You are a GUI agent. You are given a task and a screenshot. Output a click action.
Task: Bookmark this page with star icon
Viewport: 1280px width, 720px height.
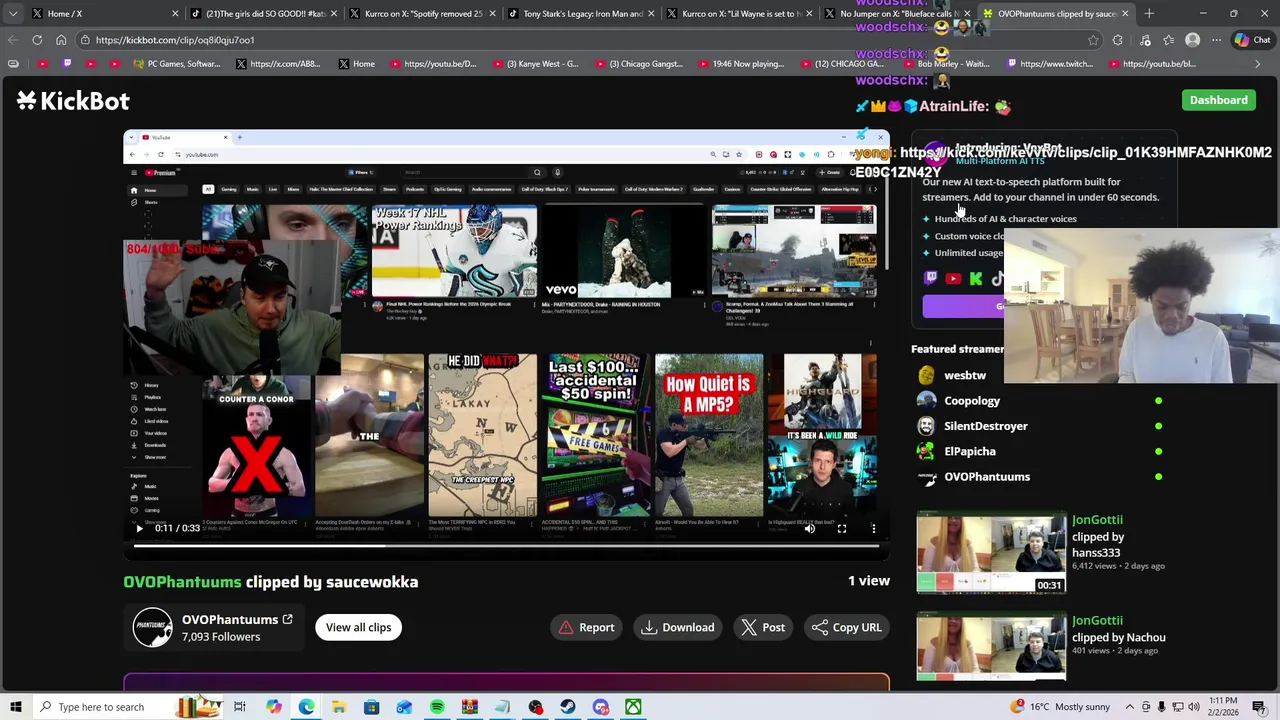point(1093,40)
